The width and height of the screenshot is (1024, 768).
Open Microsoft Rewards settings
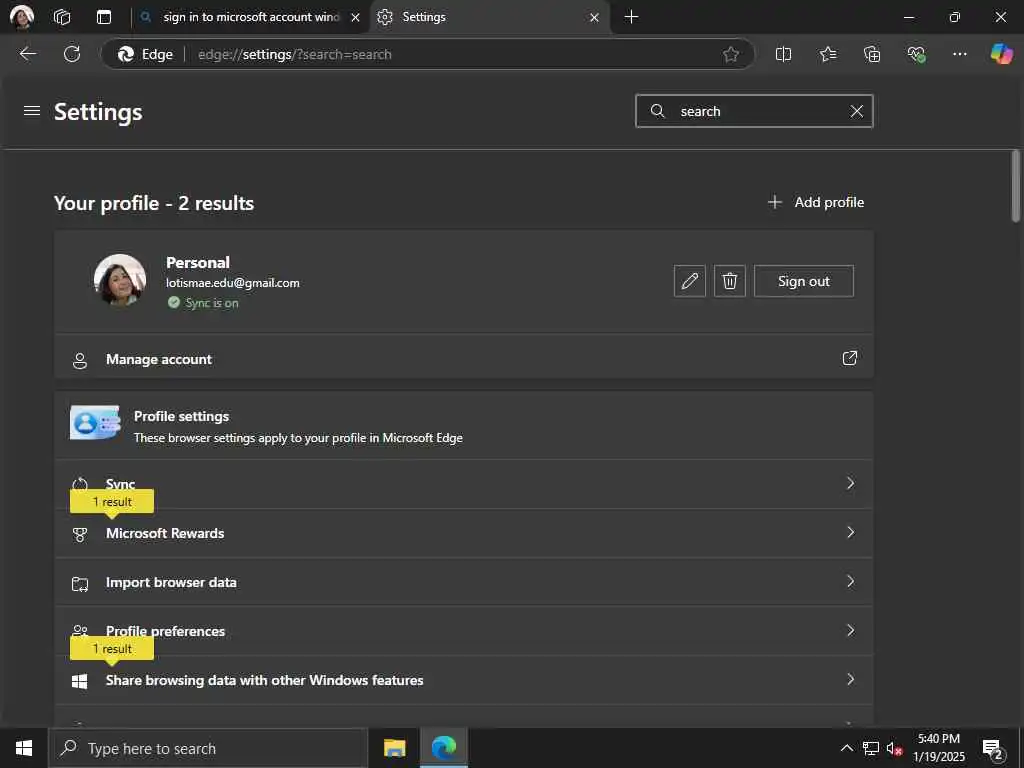[x=464, y=533]
